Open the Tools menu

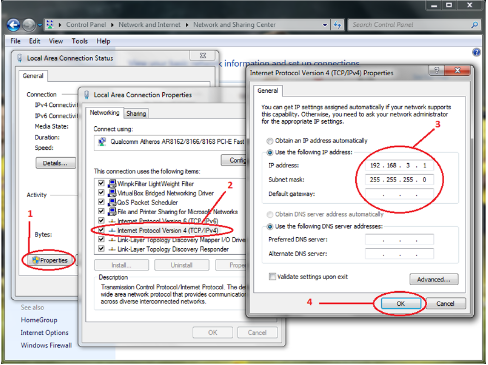point(80,41)
